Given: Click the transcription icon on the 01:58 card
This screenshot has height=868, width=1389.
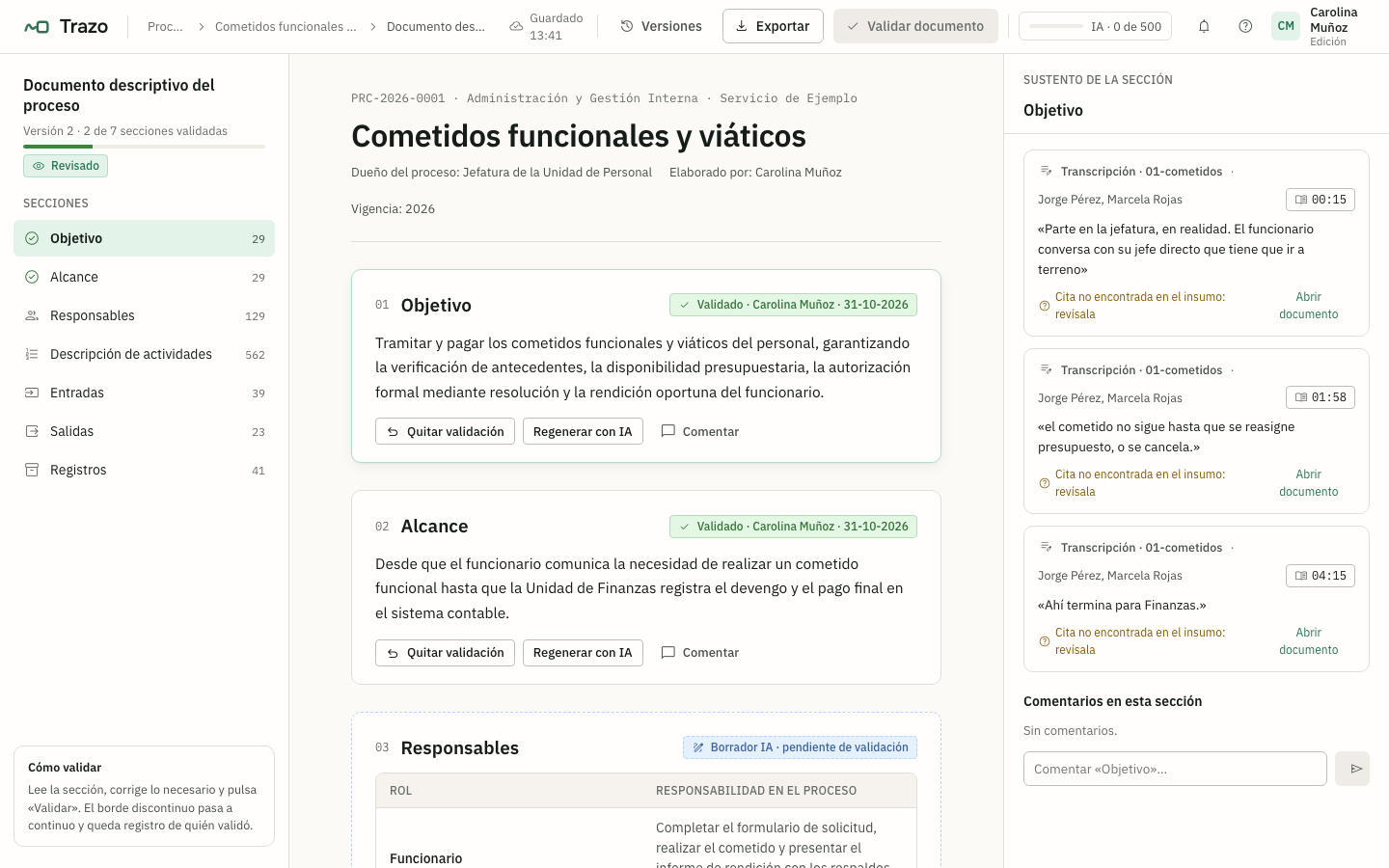Looking at the screenshot, I should click(1046, 369).
